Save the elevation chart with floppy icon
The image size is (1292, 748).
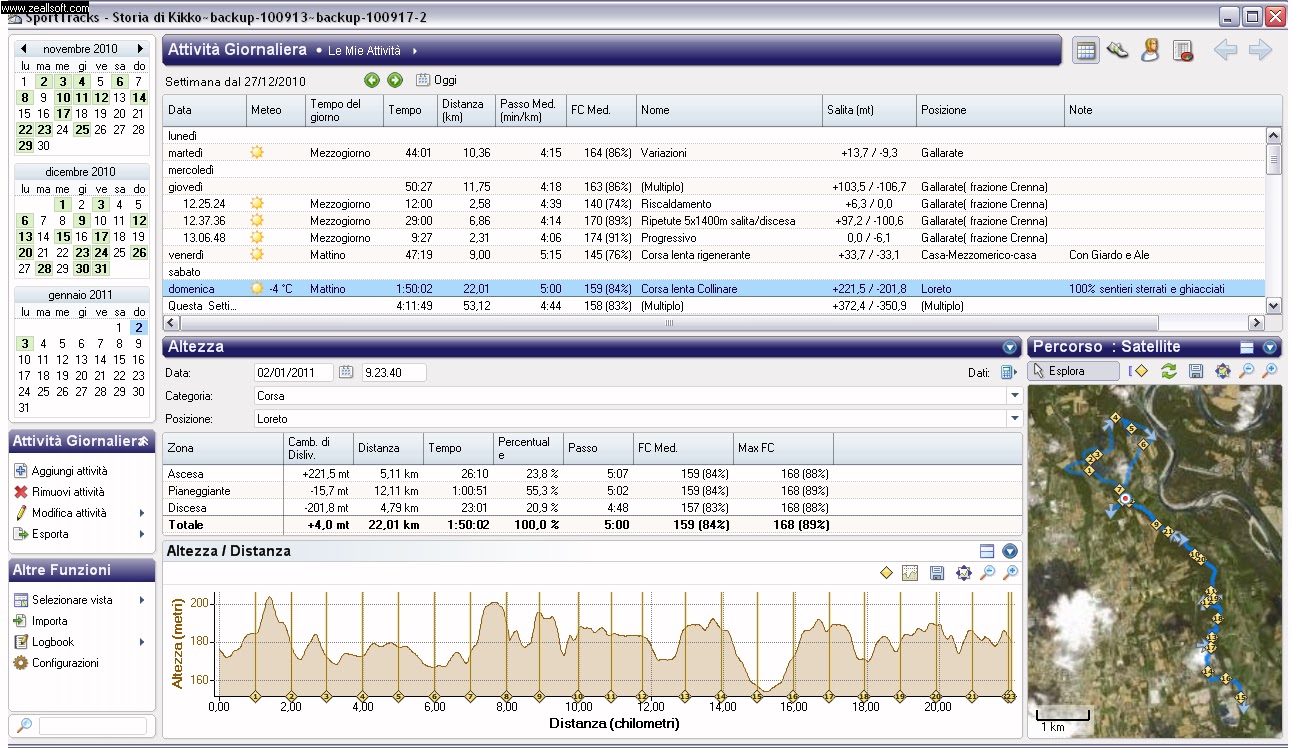pyautogui.click(x=937, y=573)
